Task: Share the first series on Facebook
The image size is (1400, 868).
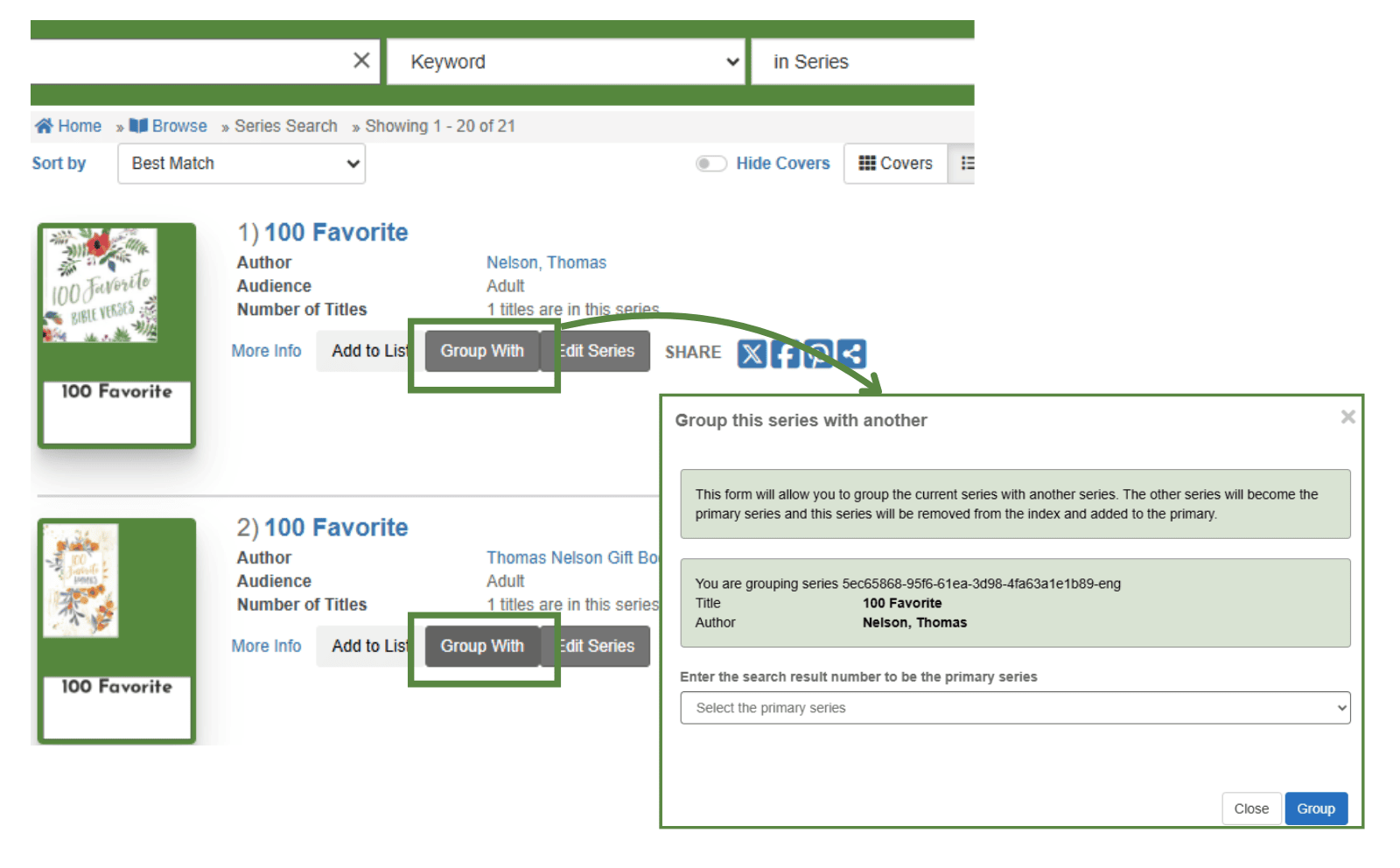Action: [x=785, y=353]
